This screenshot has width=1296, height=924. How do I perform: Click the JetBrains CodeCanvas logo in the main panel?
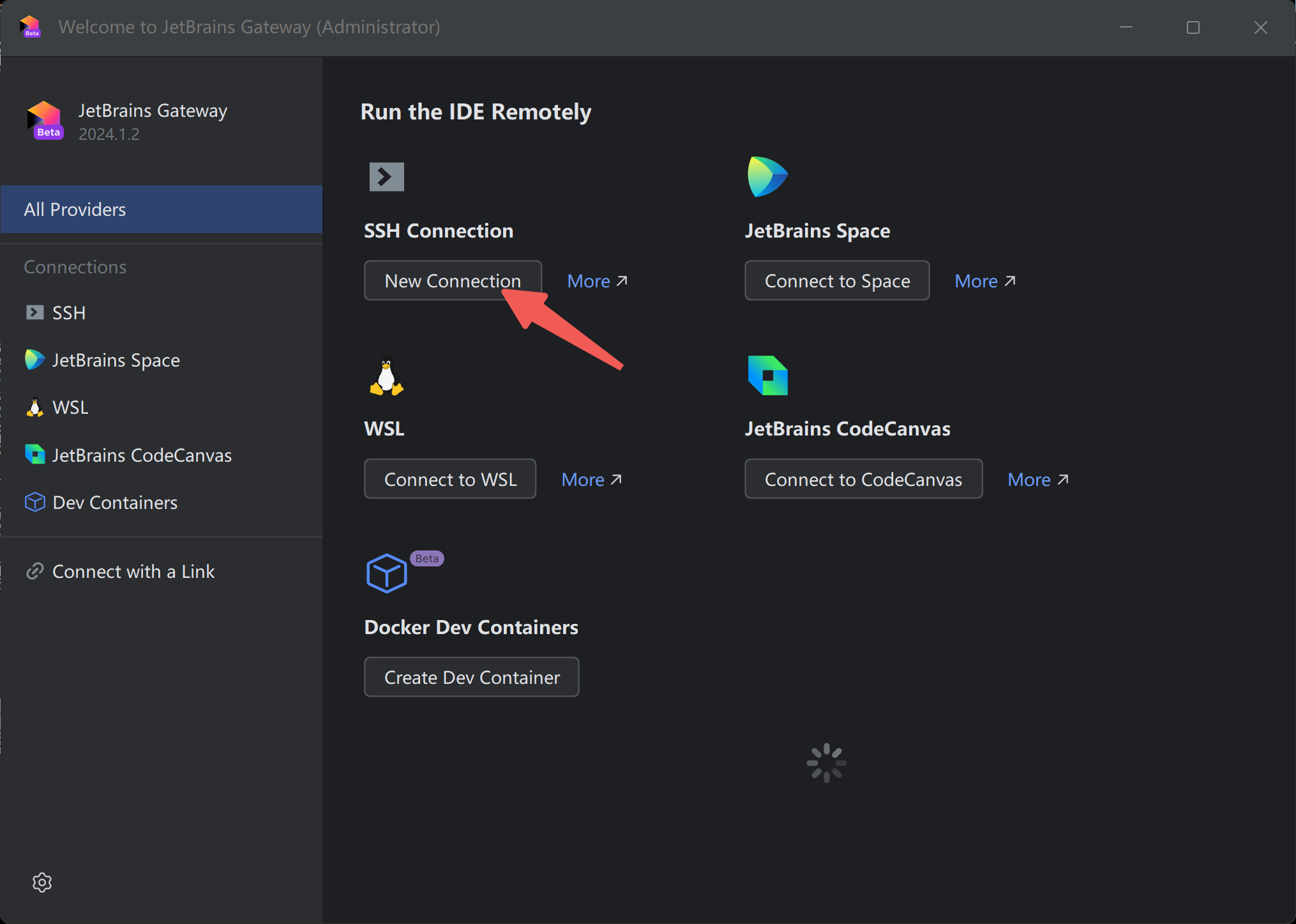[x=767, y=375]
